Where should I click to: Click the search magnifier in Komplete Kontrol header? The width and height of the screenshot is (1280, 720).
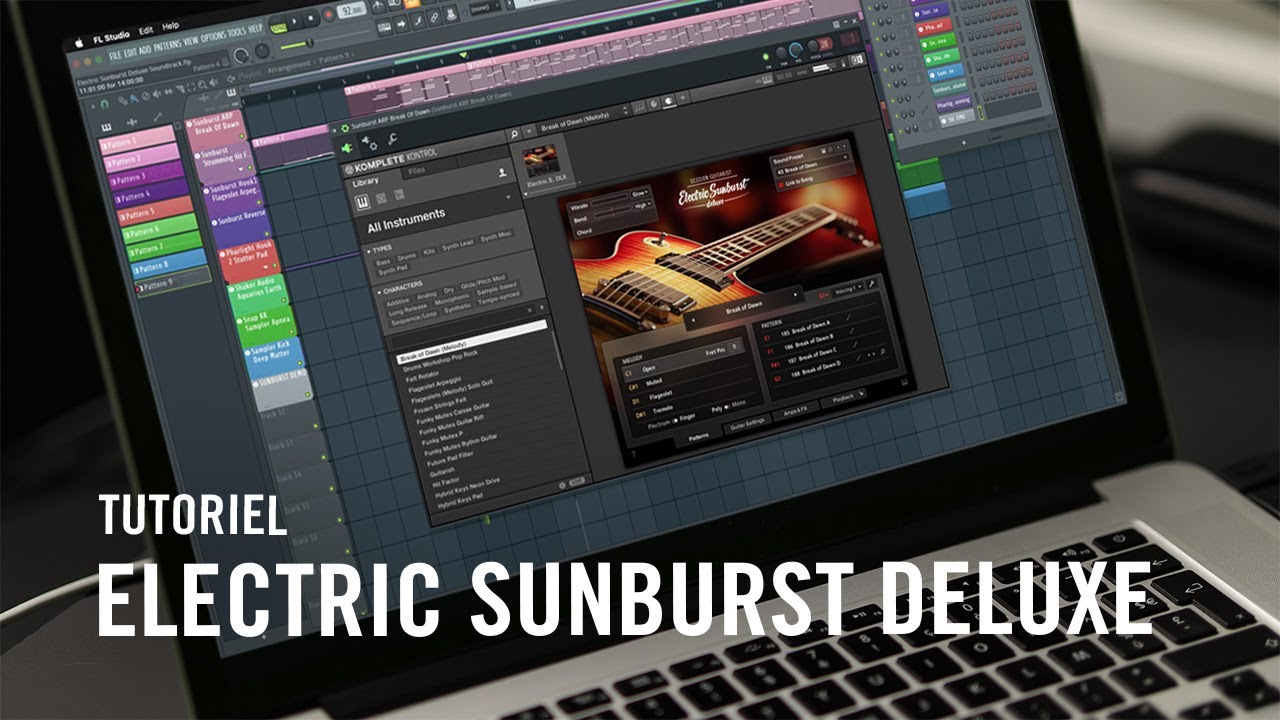514,134
